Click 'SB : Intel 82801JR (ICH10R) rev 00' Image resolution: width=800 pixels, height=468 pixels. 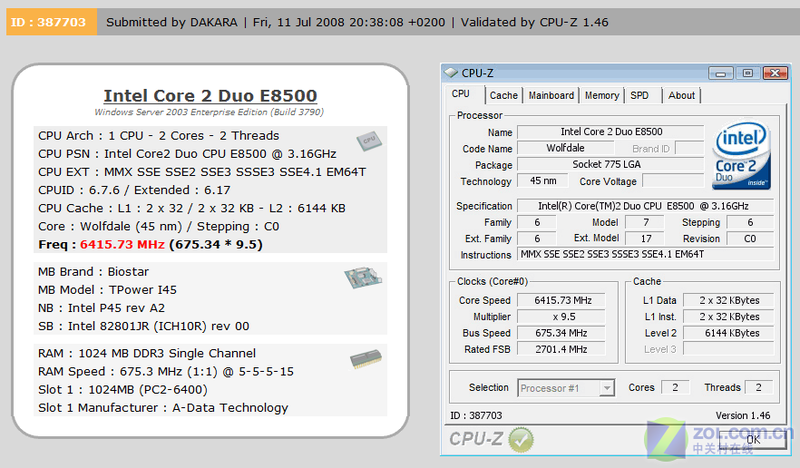pos(144,326)
